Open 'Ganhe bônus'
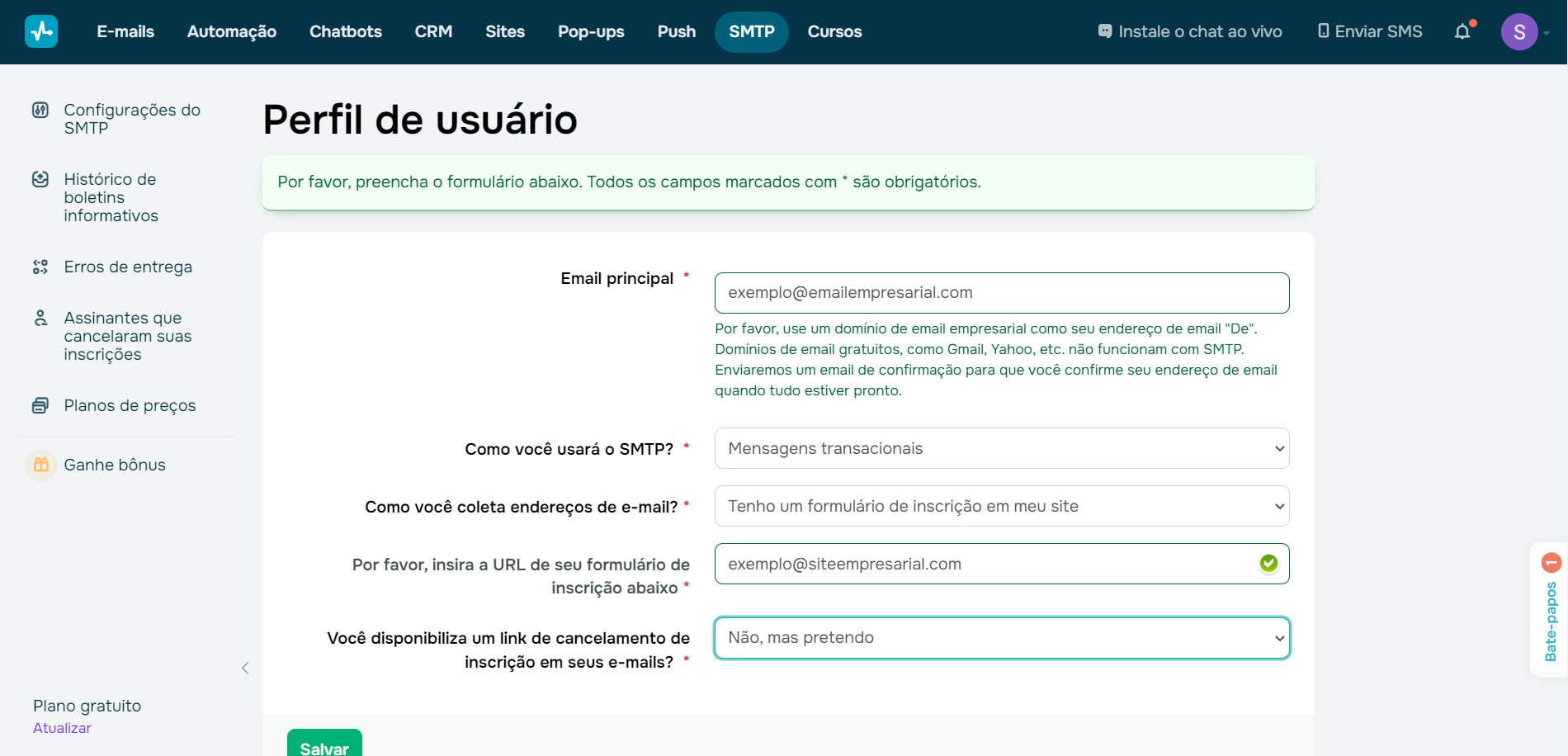Screen dimensions: 1568x756 pos(115,465)
